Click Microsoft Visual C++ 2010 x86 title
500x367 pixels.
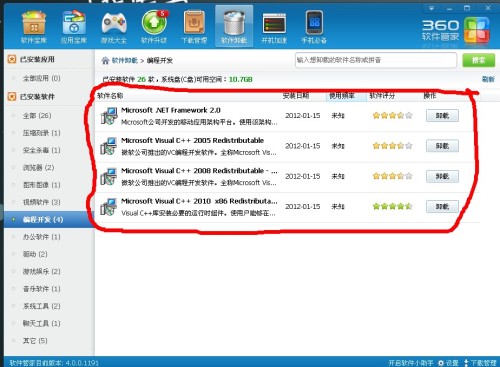point(199,201)
